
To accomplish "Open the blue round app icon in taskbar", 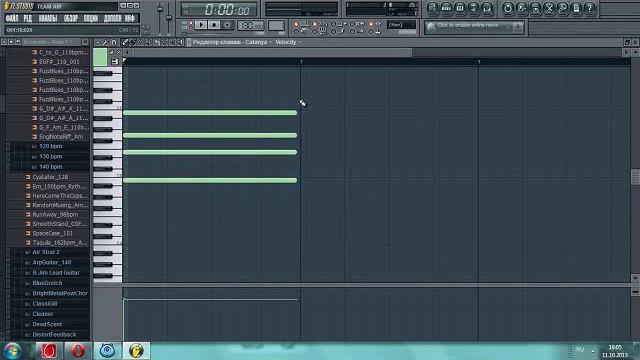I will coord(107,351).
